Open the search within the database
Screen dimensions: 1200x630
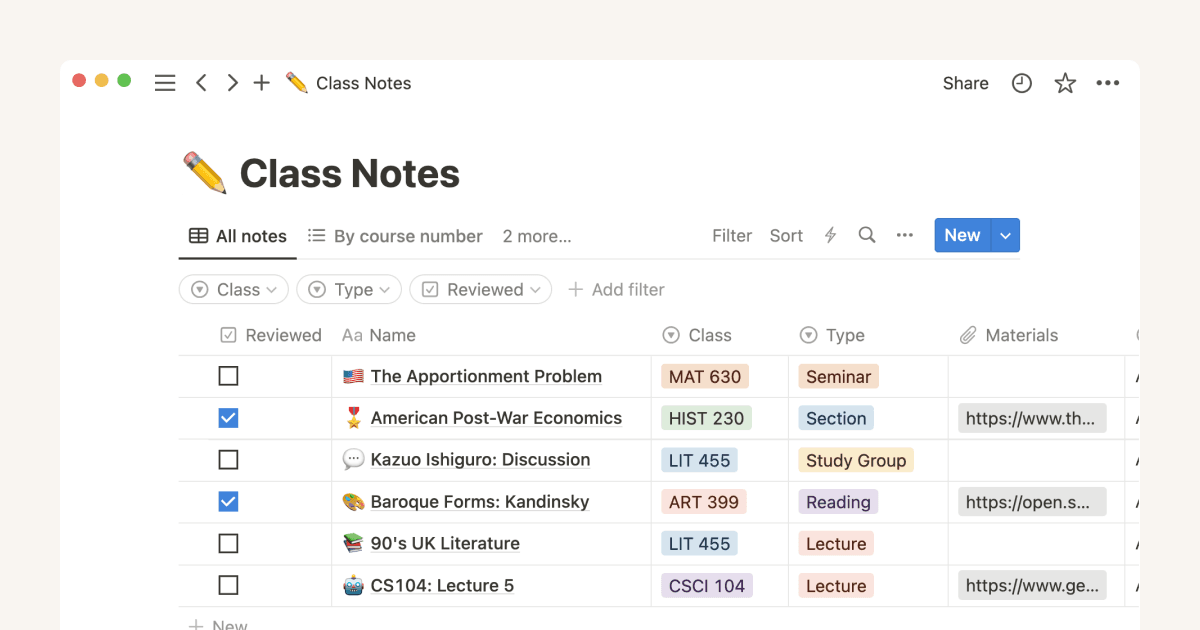click(866, 235)
